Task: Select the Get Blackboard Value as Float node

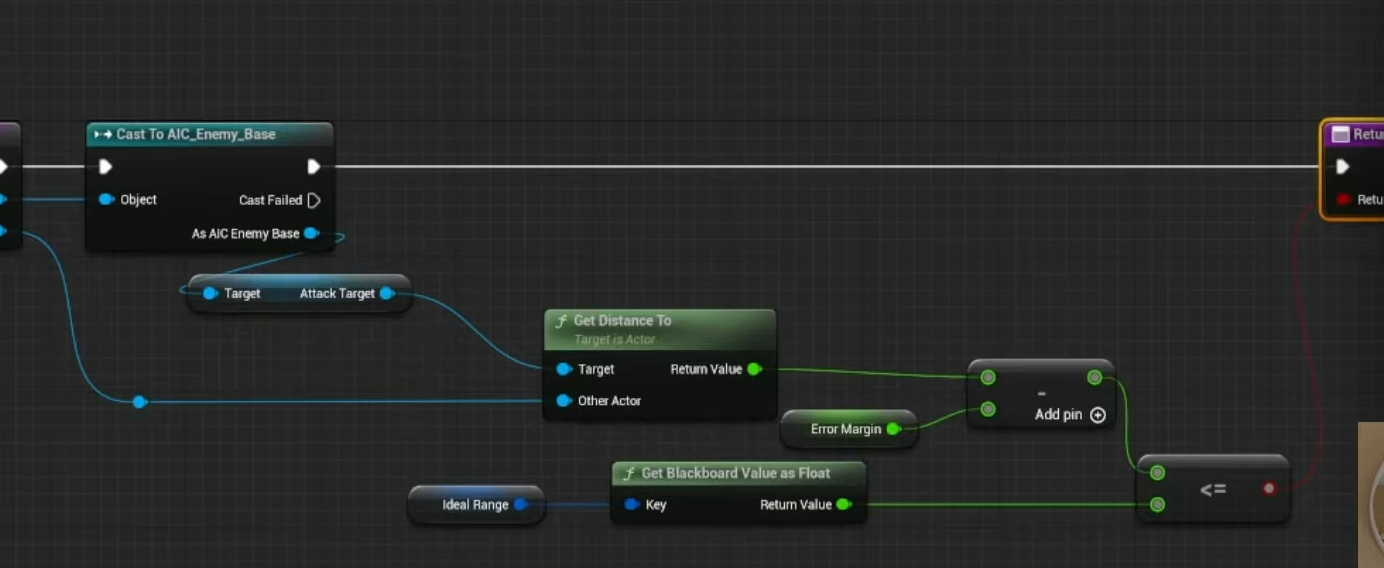Action: (x=736, y=473)
